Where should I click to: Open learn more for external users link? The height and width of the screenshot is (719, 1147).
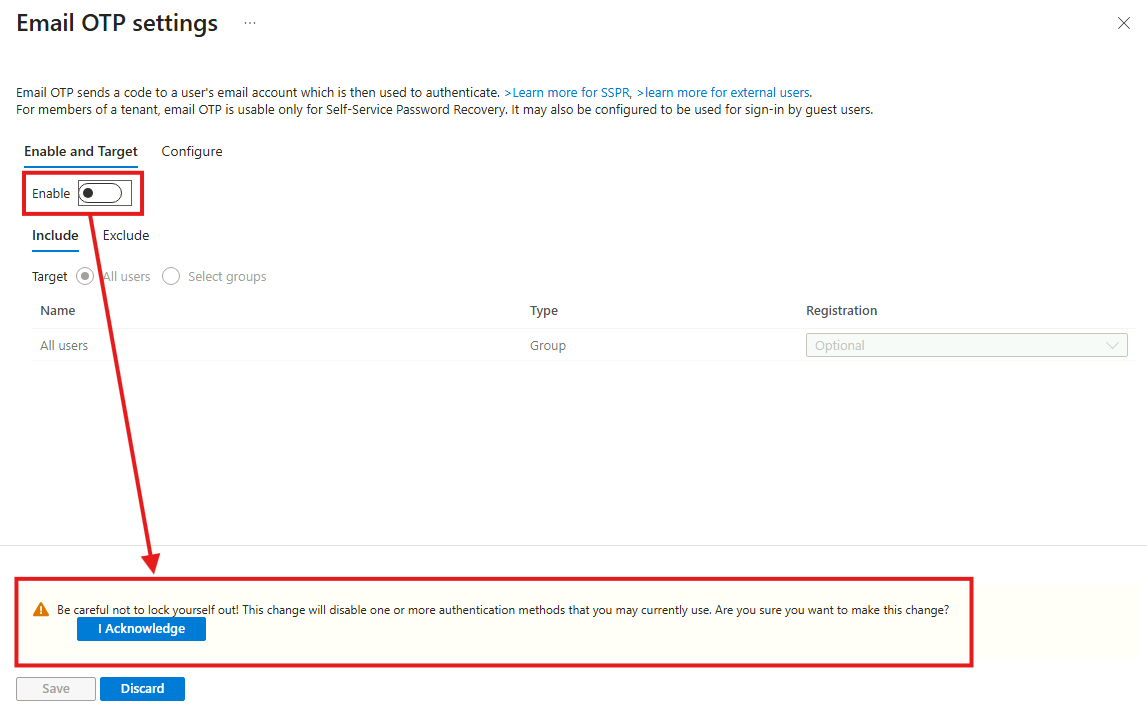pyautogui.click(x=723, y=93)
